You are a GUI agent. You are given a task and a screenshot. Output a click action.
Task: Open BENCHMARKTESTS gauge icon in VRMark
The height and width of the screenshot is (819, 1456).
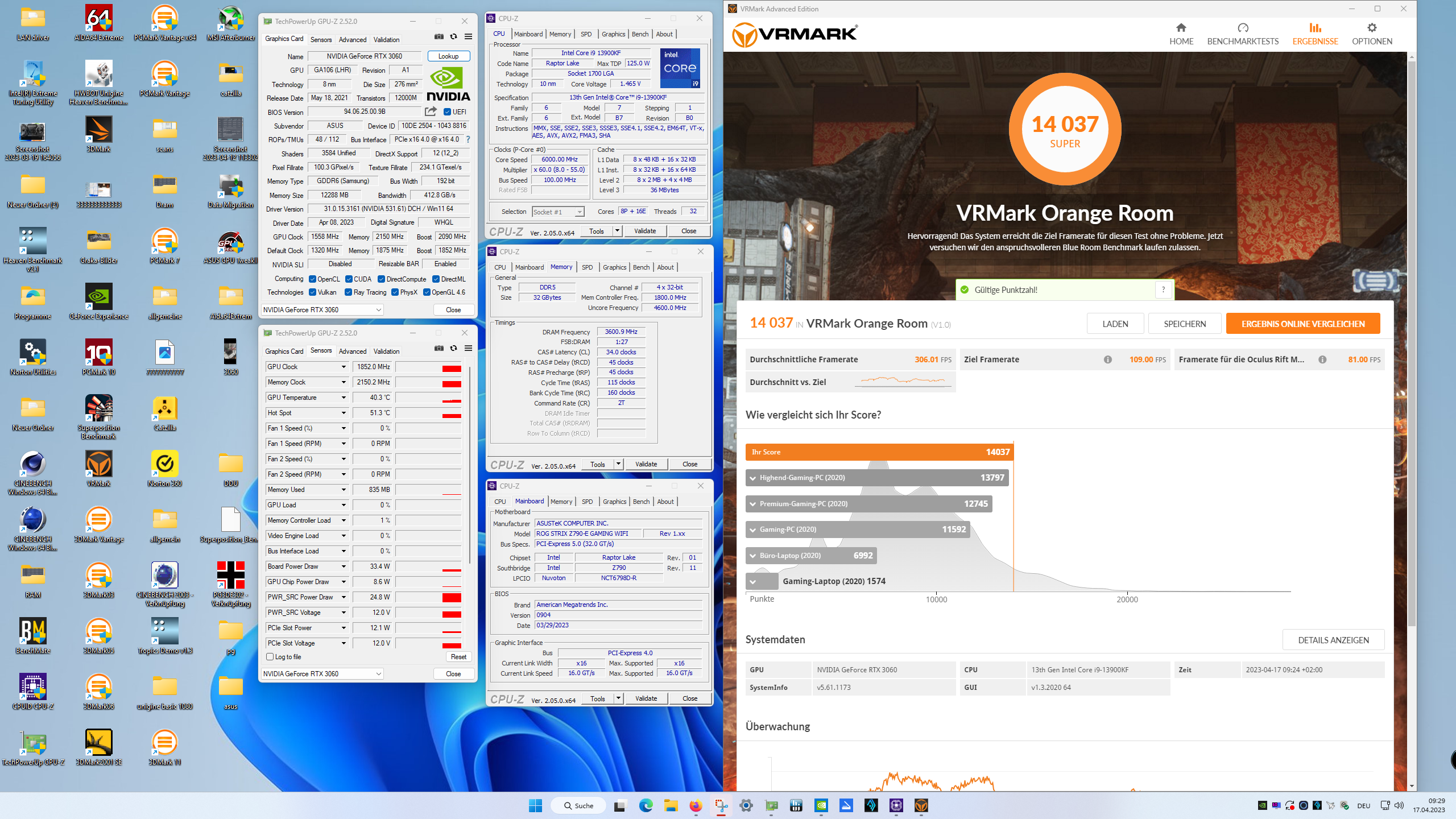click(x=1243, y=27)
